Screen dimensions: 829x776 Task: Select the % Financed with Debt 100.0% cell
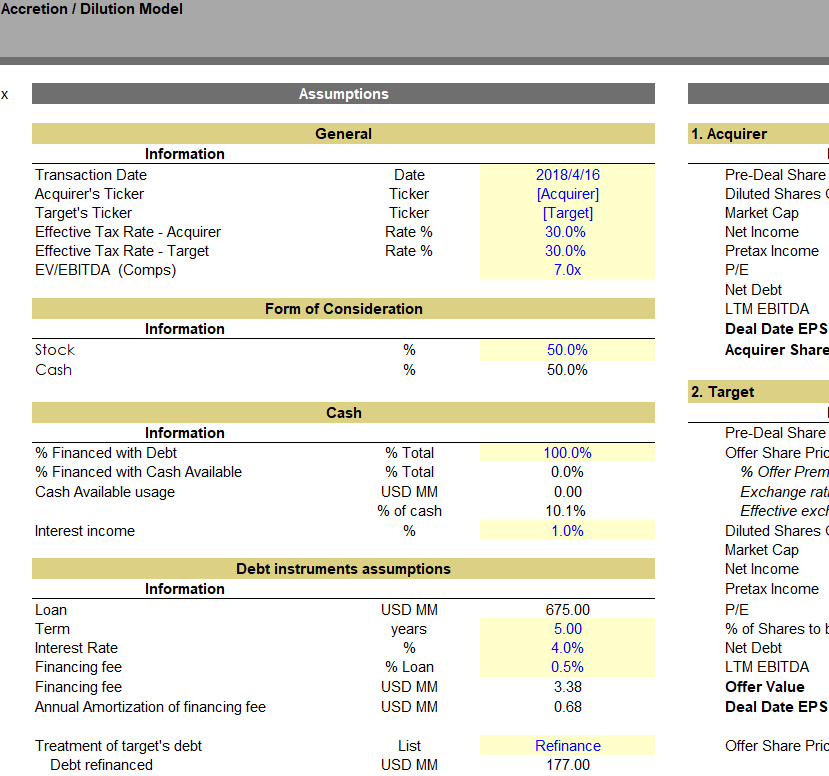(x=567, y=453)
